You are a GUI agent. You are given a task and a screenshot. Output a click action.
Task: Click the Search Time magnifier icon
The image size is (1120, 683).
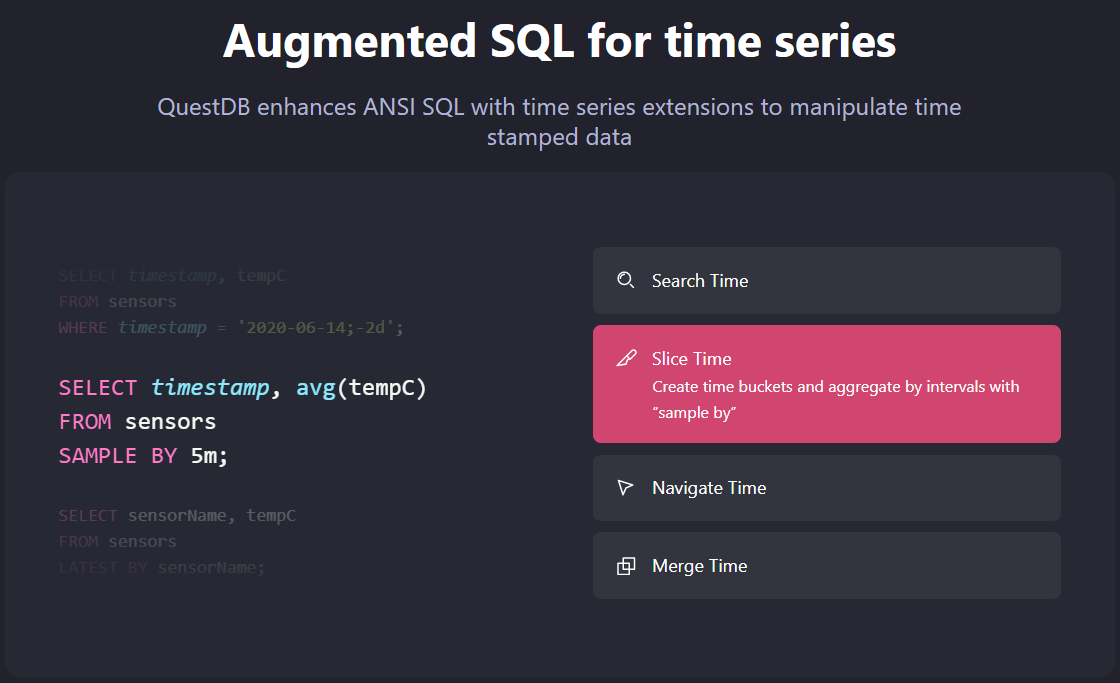(626, 281)
